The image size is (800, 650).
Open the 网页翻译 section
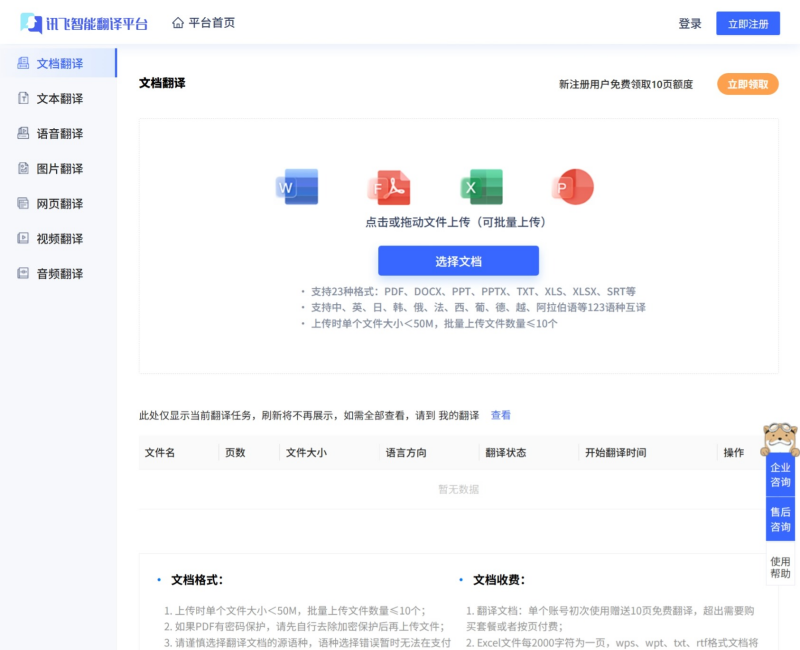pos(55,203)
